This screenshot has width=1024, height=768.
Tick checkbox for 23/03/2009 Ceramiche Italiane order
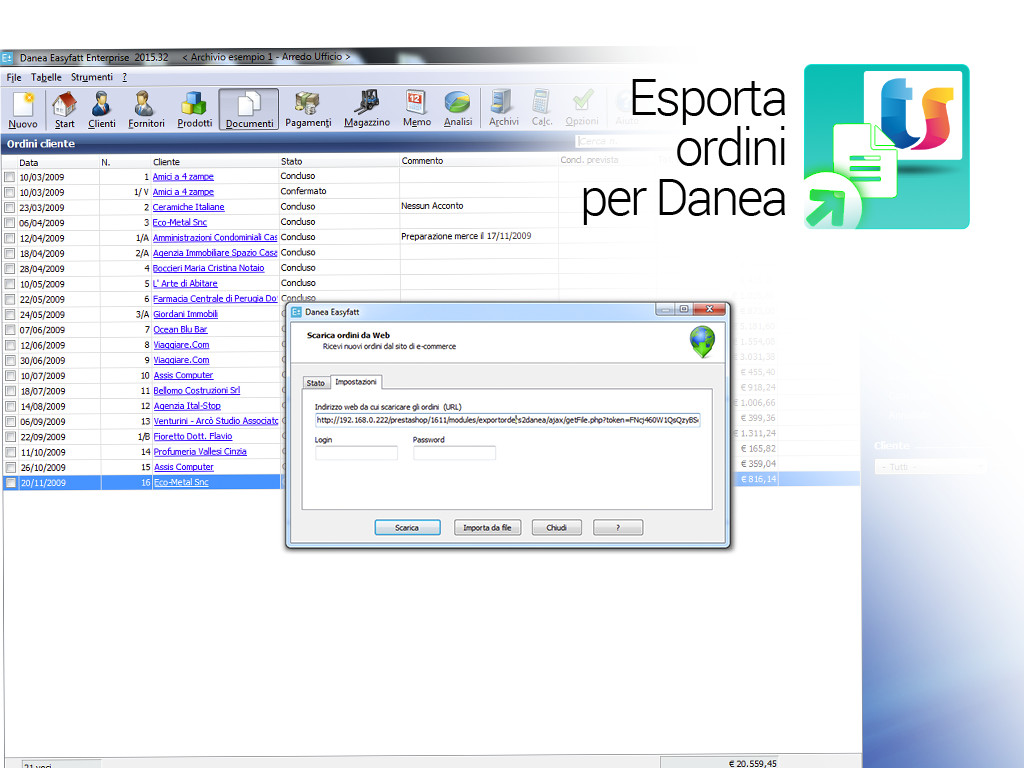[9, 208]
